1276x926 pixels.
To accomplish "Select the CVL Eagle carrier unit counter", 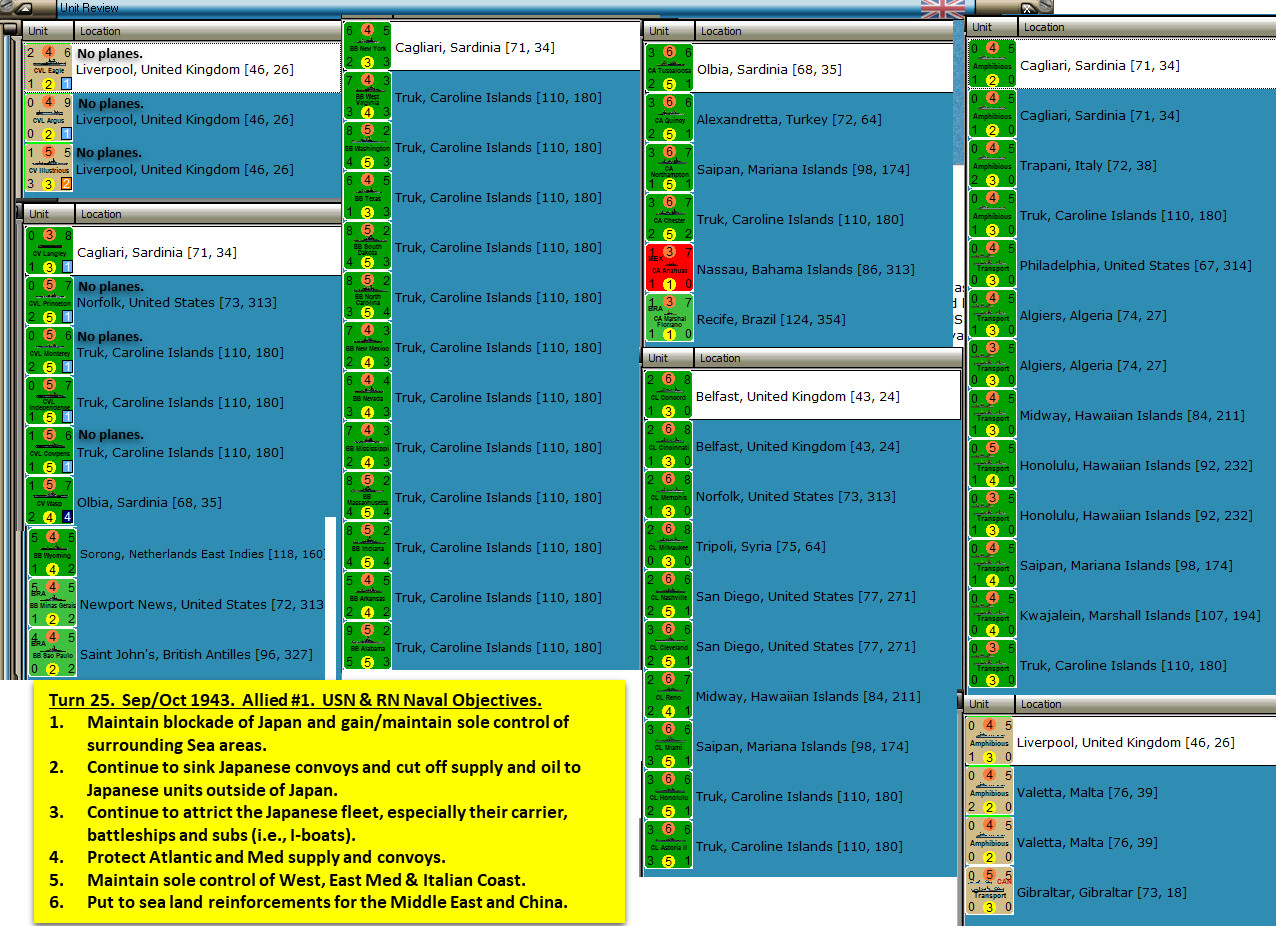I will coord(49,67).
